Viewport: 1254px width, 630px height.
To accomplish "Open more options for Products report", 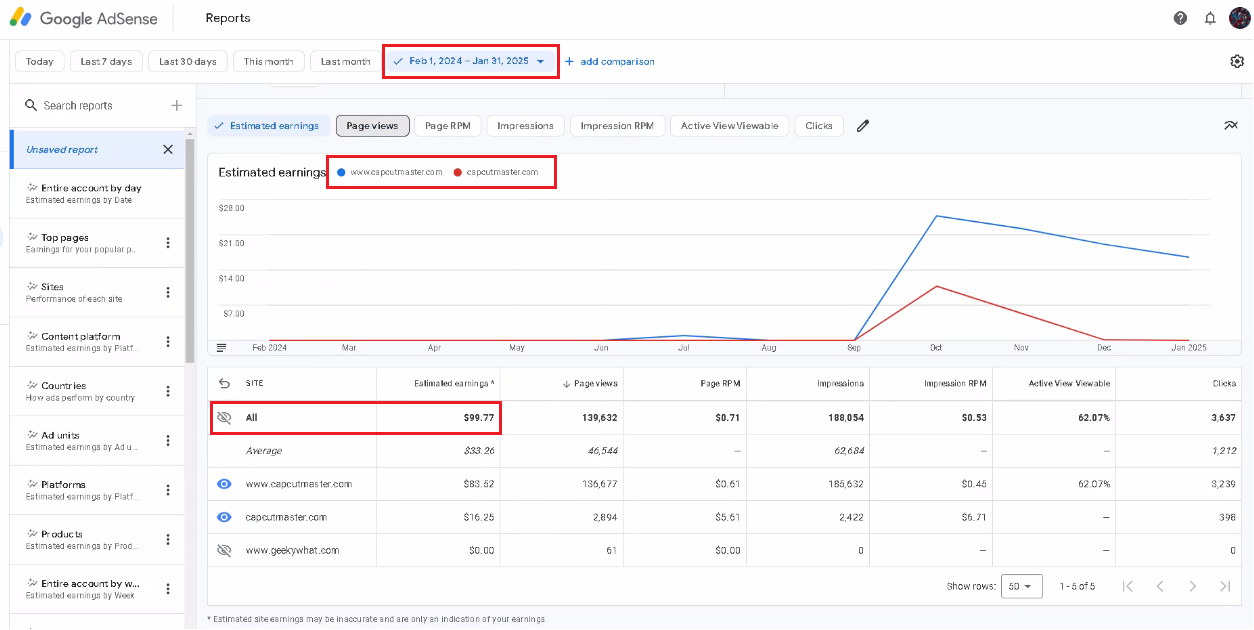I will tap(168, 539).
